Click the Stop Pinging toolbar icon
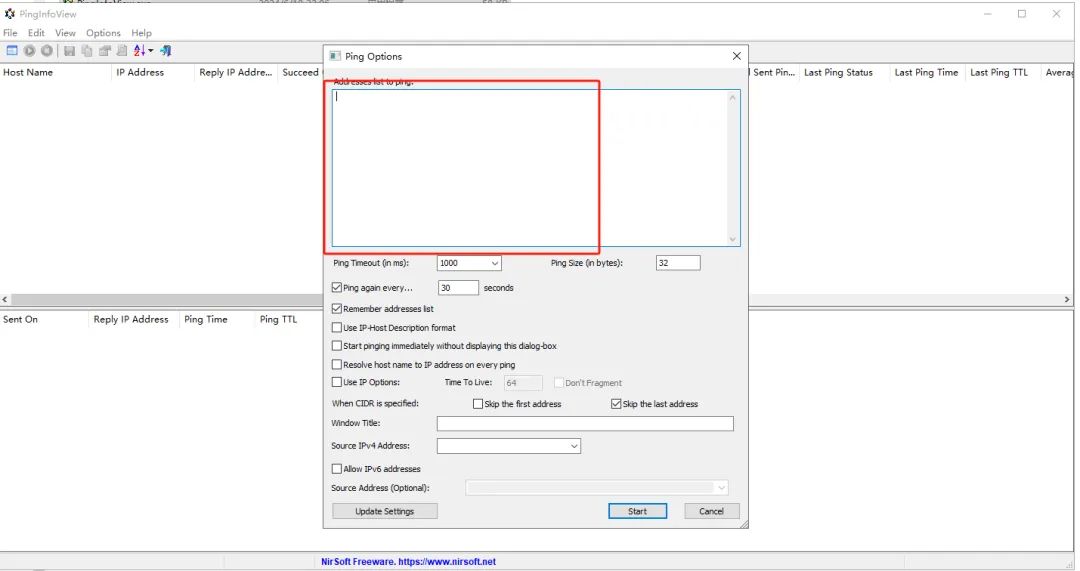Screen dimensions: 1080x571 point(47,50)
